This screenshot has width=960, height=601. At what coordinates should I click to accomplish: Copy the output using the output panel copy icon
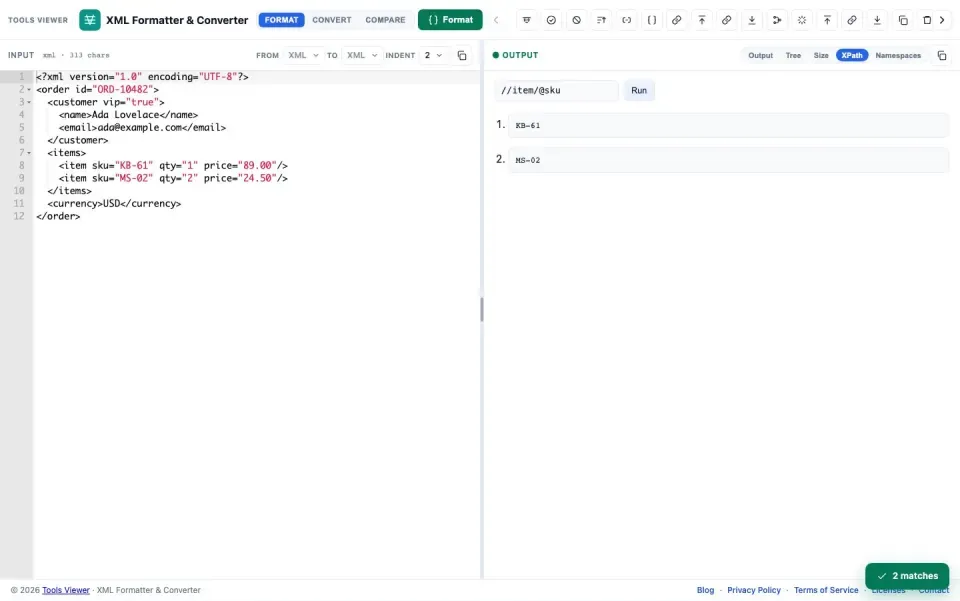942,55
